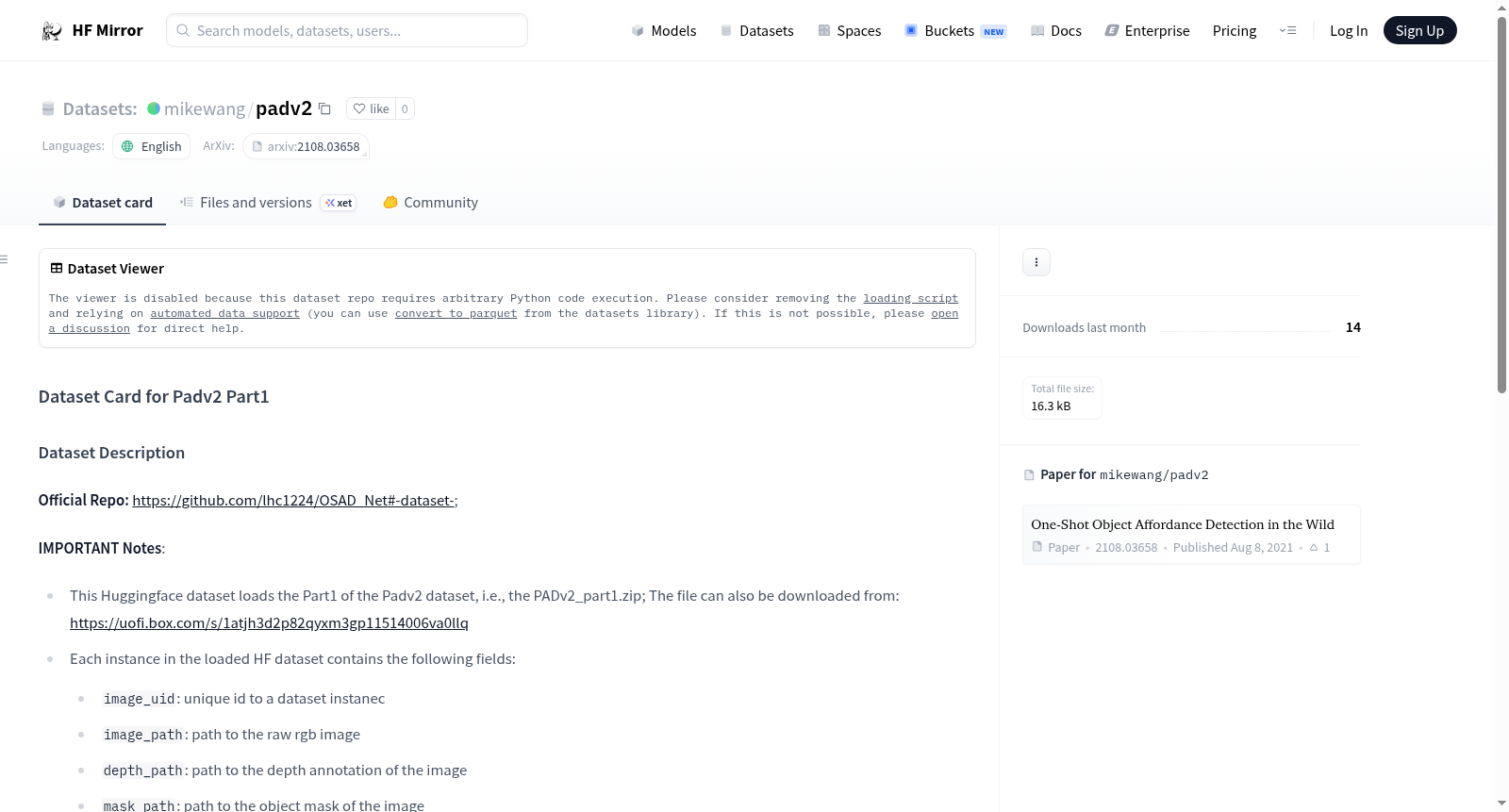This screenshot has width=1509, height=812.
Task: Click the Datasets breadcrumb stack icon
Action: click(48, 109)
